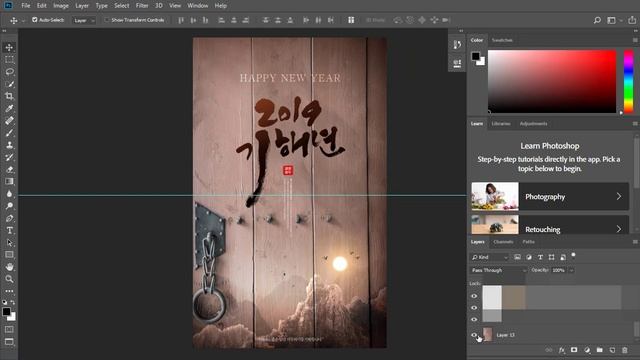Select the Move tool in the toolbox
The image size is (640, 360).
(9, 47)
